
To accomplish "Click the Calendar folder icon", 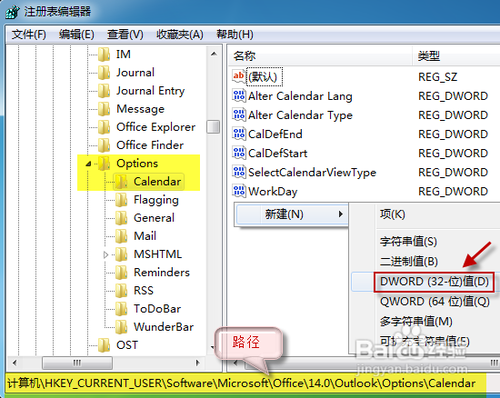I will pos(121,182).
